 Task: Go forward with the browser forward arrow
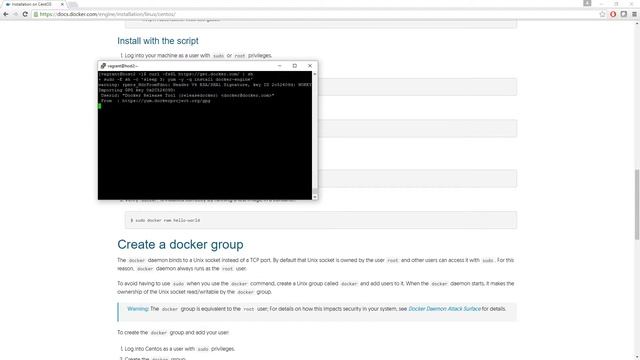pyautogui.click(x=16, y=14)
